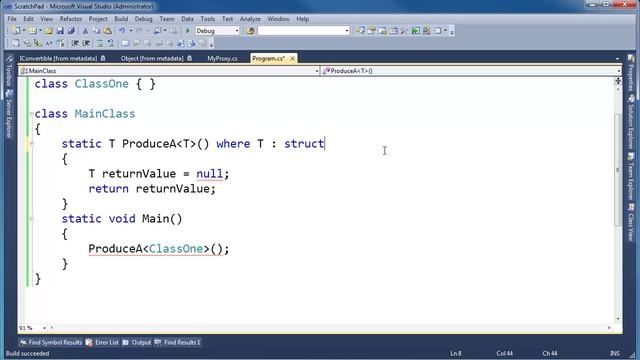Save the current file with the floppy icon
The image size is (640, 360).
pyautogui.click(x=60, y=31)
